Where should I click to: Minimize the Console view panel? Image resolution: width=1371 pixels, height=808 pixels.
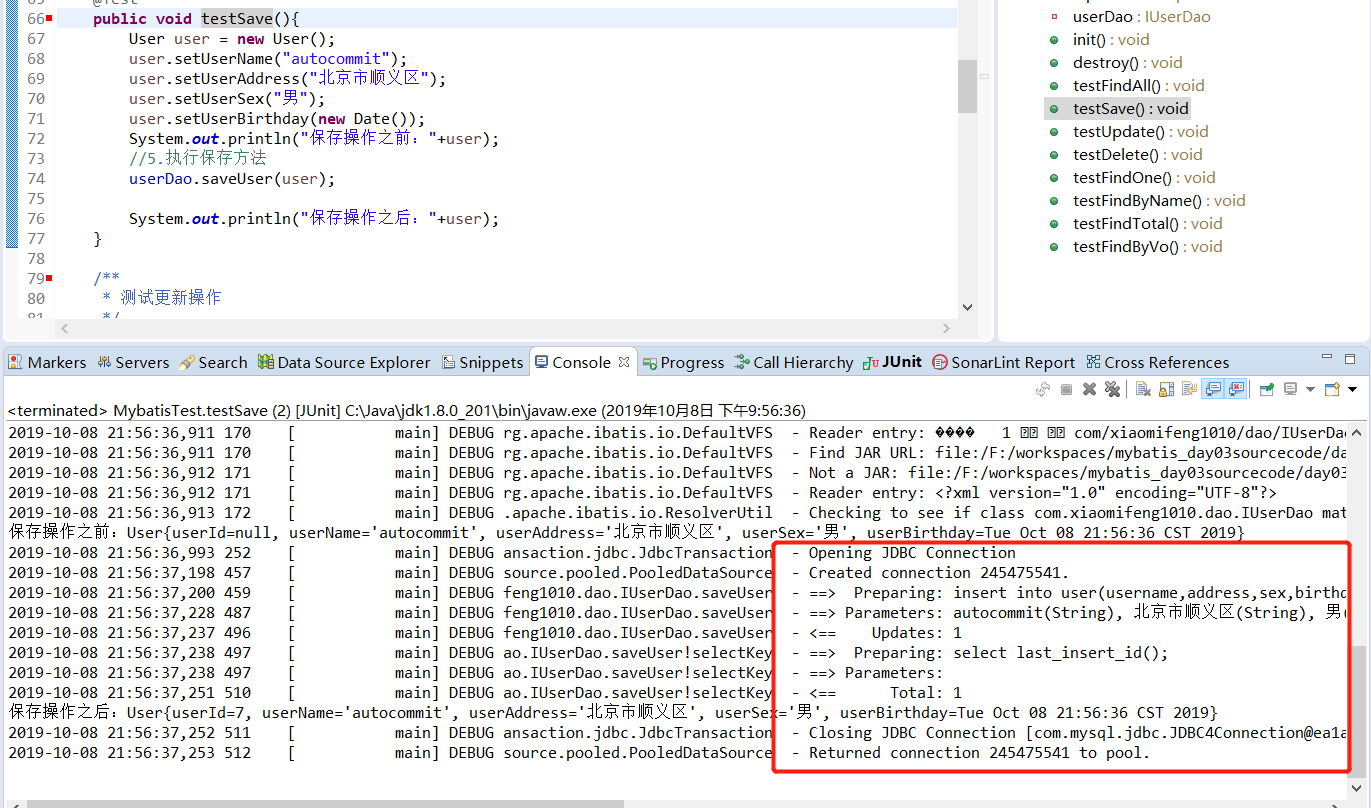click(x=1327, y=358)
